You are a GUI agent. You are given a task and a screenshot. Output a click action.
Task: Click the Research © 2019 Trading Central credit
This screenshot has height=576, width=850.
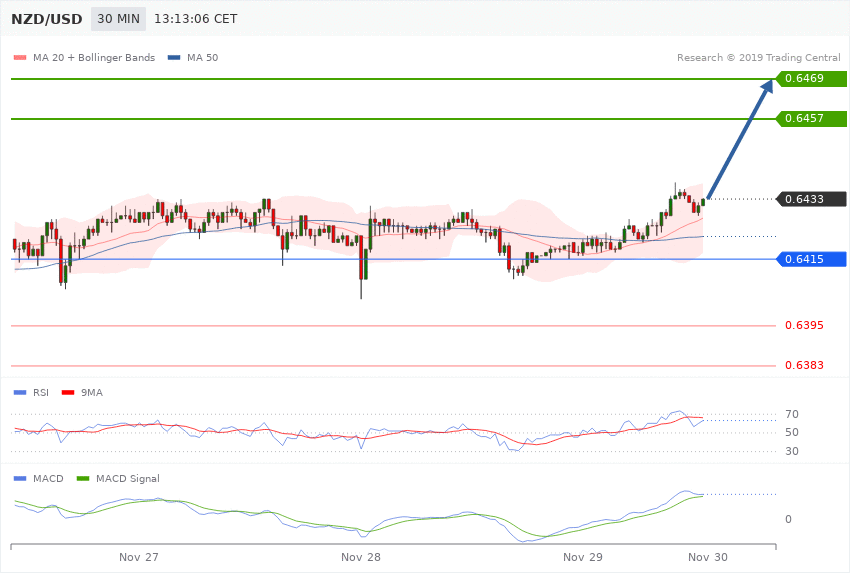(758, 57)
